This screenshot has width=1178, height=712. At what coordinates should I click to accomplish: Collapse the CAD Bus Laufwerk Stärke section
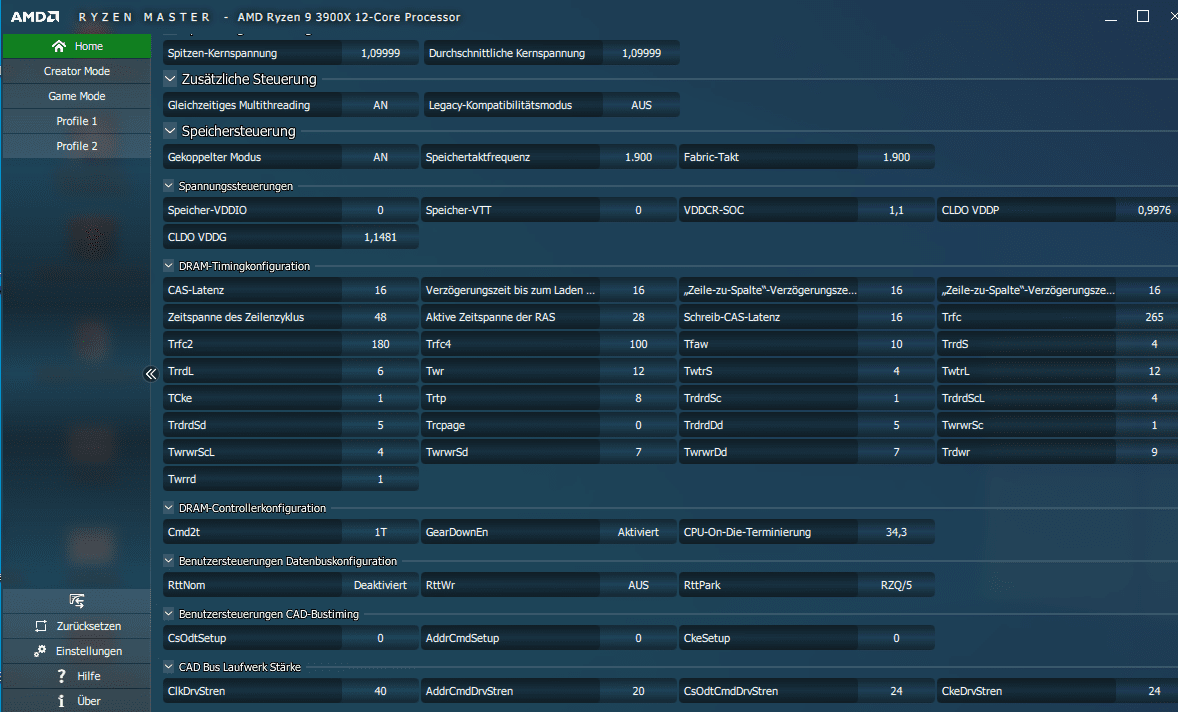coord(168,666)
